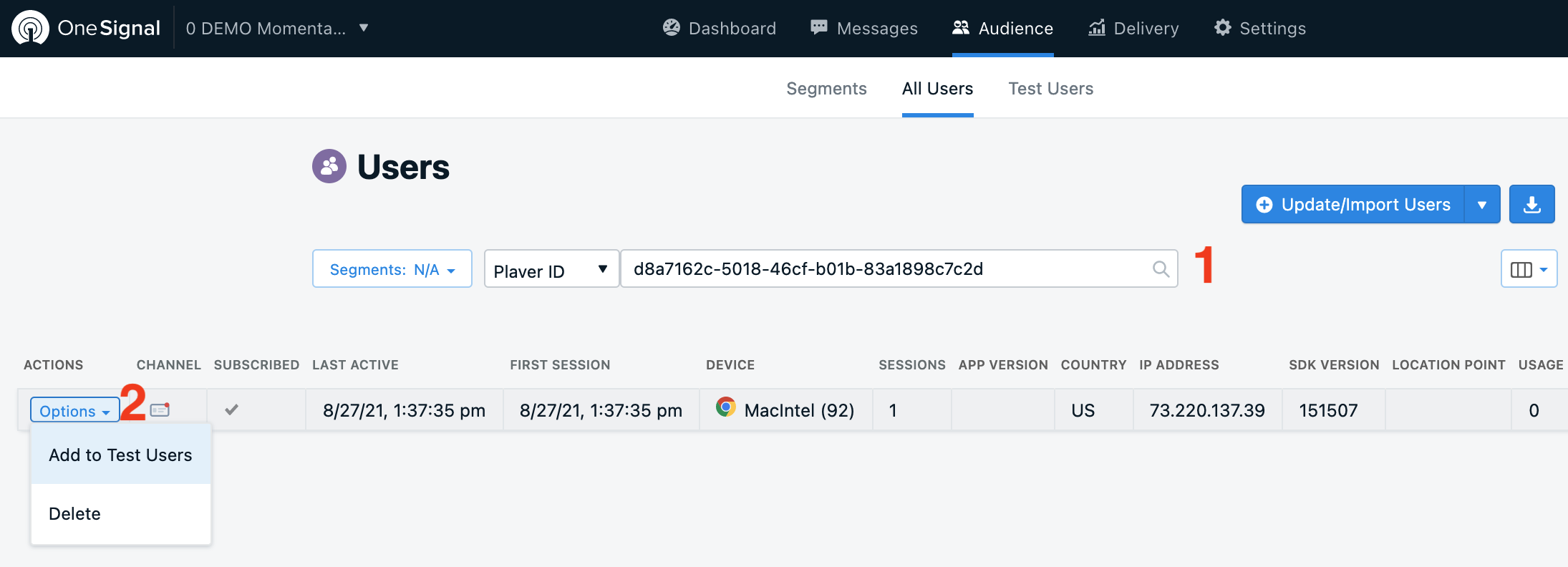Open the app selector dropdown arrow

pyautogui.click(x=364, y=28)
